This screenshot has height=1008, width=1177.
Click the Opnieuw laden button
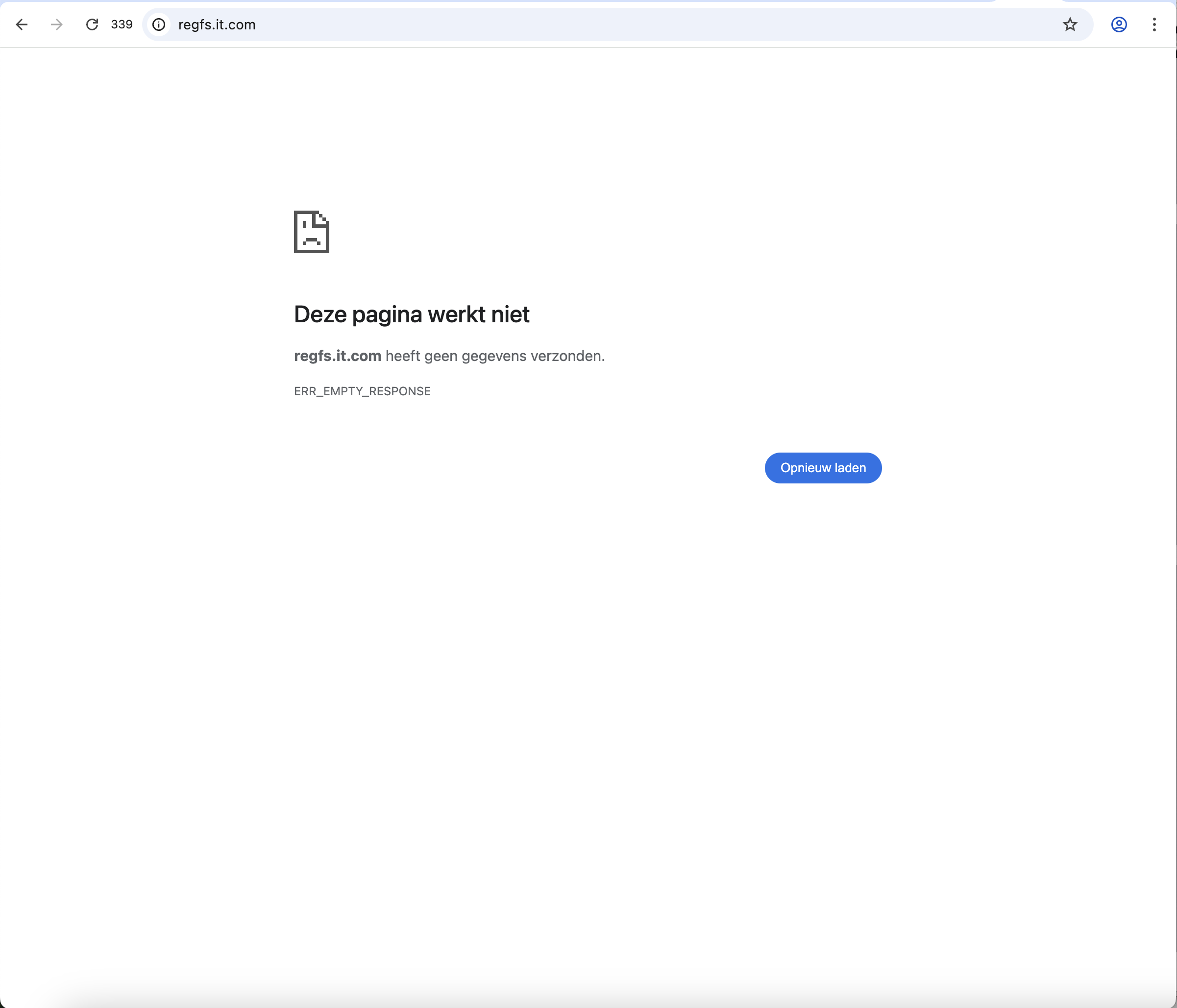(x=823, y=468)
